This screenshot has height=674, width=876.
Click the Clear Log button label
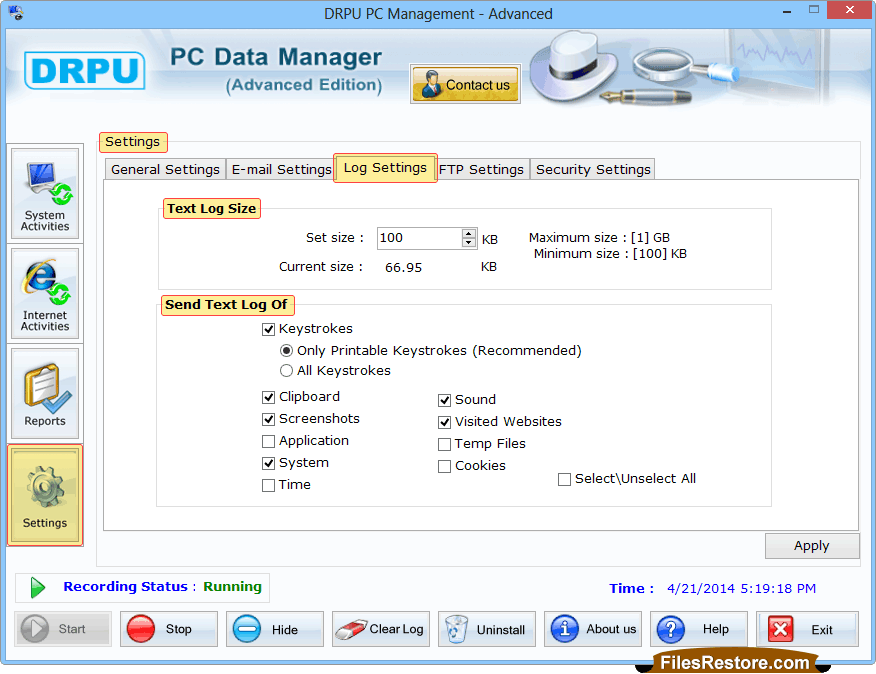point(397,629)
